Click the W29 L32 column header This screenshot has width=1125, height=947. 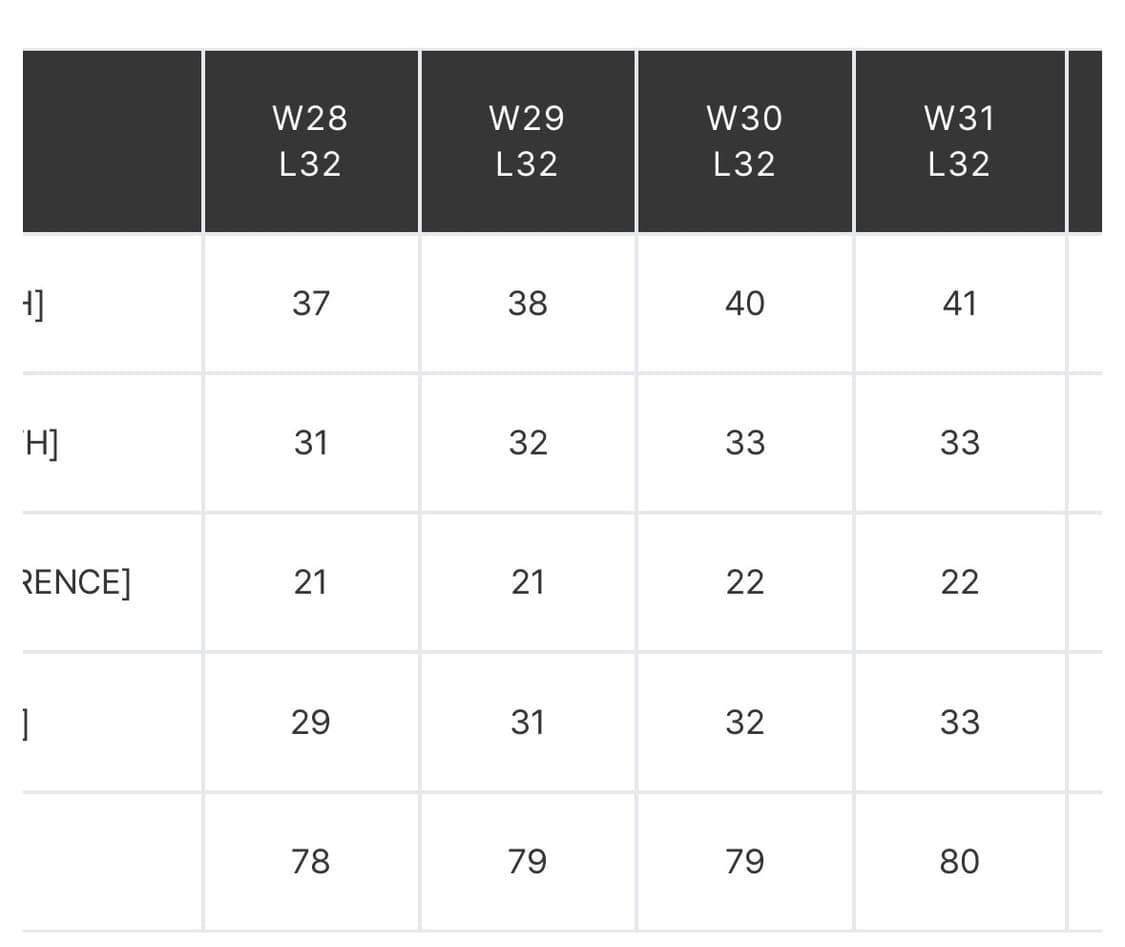coord(527,141)
